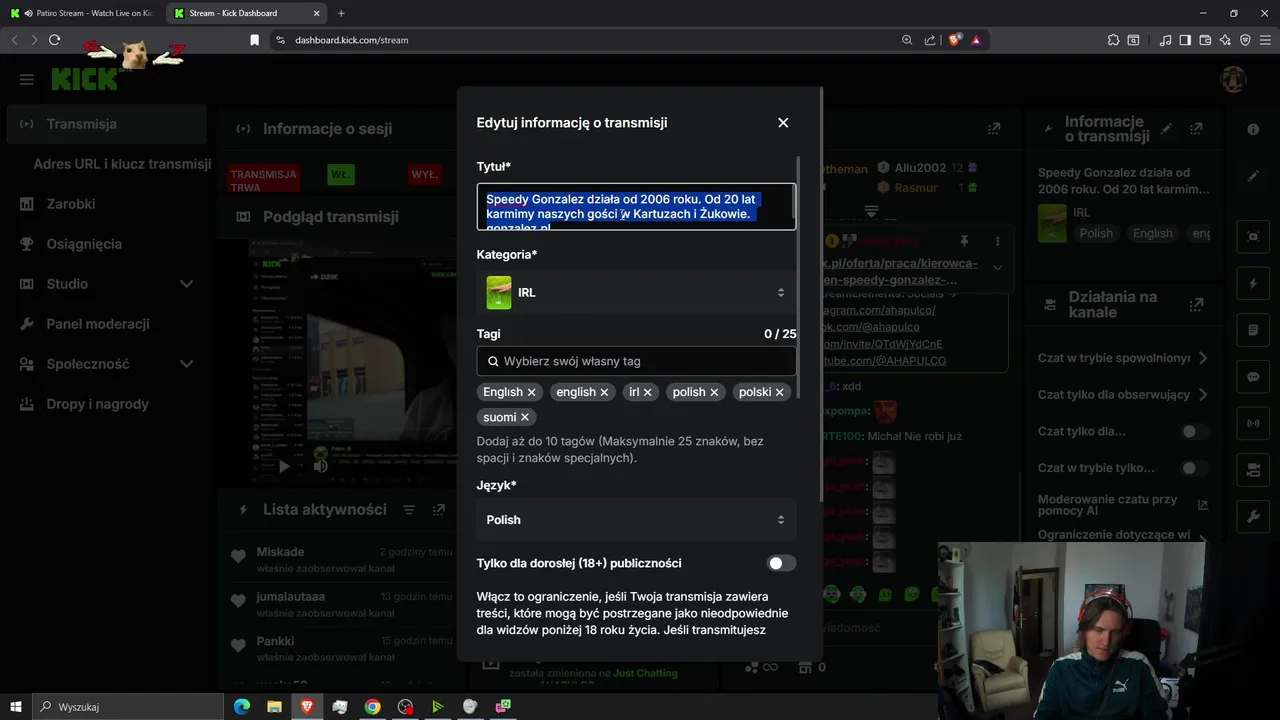Click the Miskade activity entry

[x=342, y=560]
